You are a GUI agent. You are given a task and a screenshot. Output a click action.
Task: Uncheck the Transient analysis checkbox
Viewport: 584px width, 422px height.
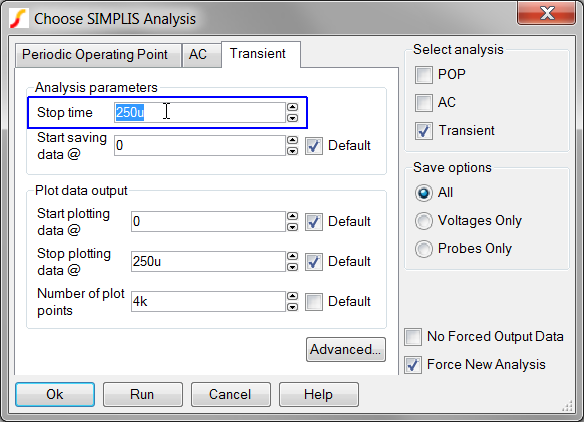coord(424,131)
